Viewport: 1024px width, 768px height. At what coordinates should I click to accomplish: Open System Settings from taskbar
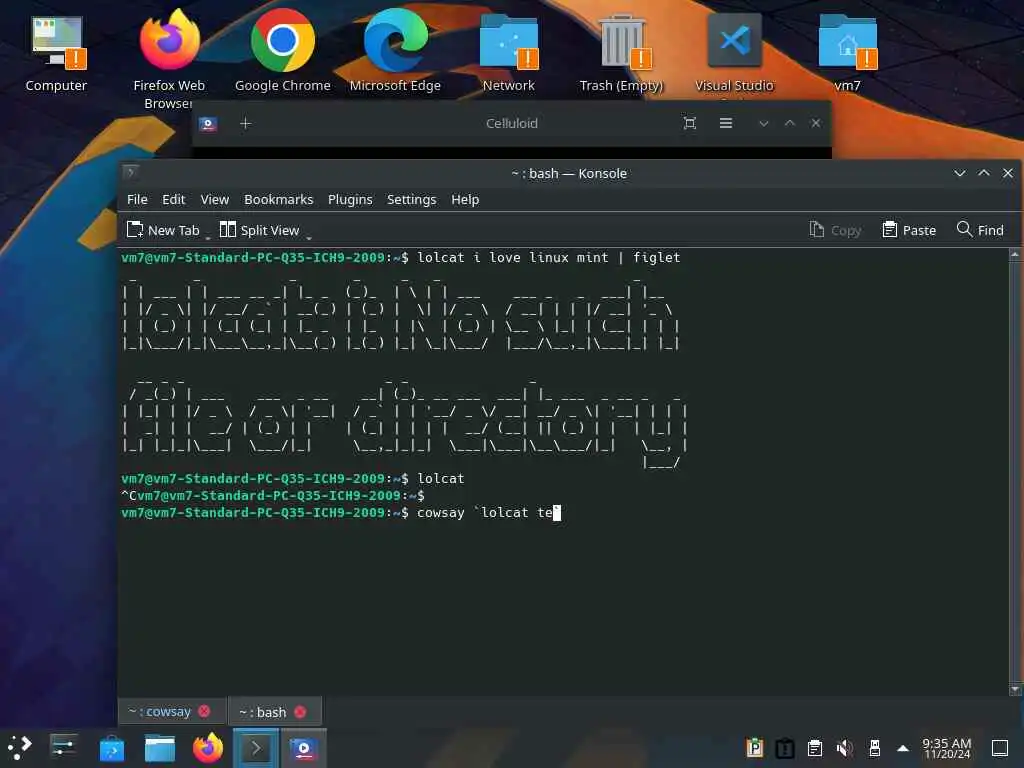point(63,748)
